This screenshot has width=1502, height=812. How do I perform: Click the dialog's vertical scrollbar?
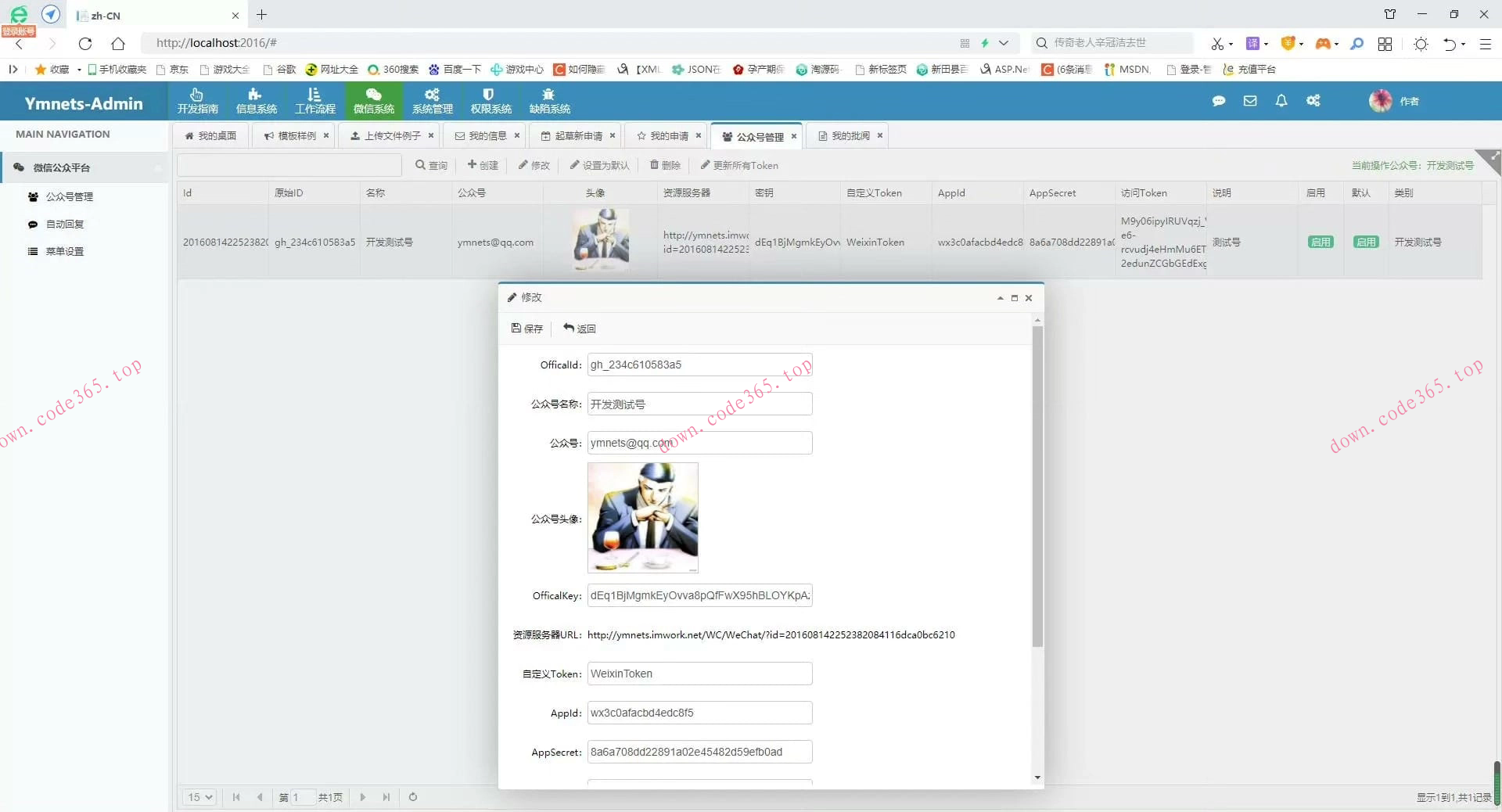pos(1037,485)
